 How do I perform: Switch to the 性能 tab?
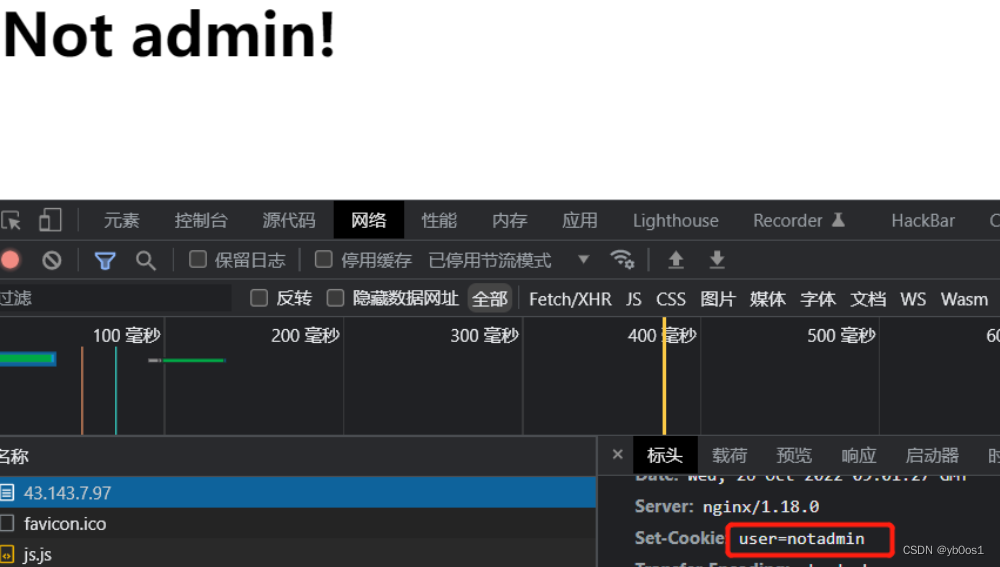point(439,221)
